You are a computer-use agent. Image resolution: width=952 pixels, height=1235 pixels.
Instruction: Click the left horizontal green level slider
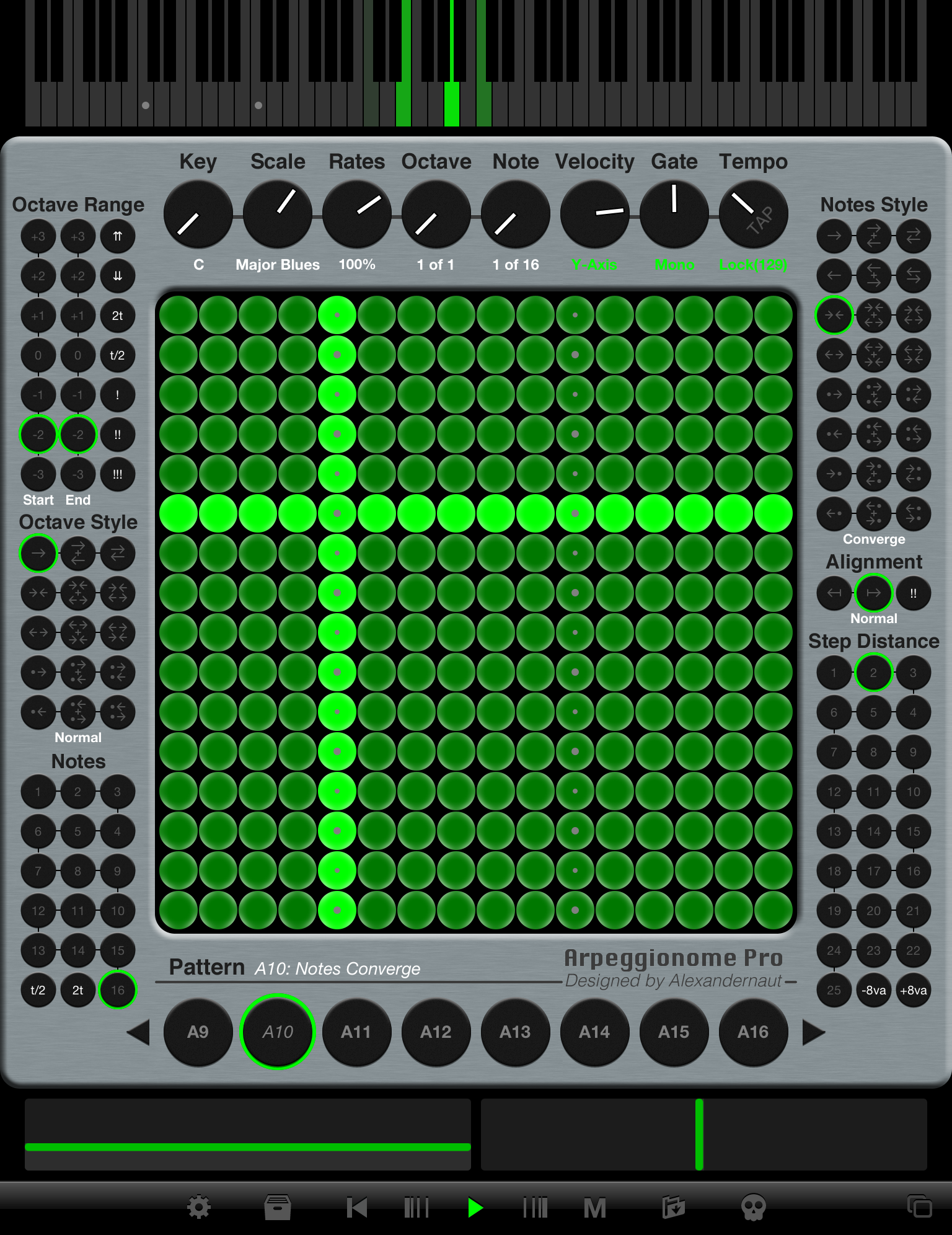click(248, 1135)
